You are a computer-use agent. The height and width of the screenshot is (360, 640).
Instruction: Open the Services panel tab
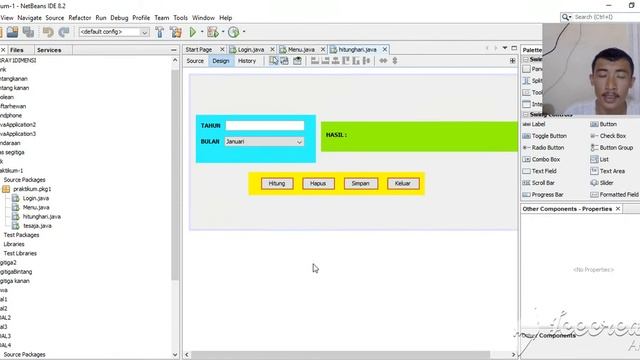[x=49, y=50]
